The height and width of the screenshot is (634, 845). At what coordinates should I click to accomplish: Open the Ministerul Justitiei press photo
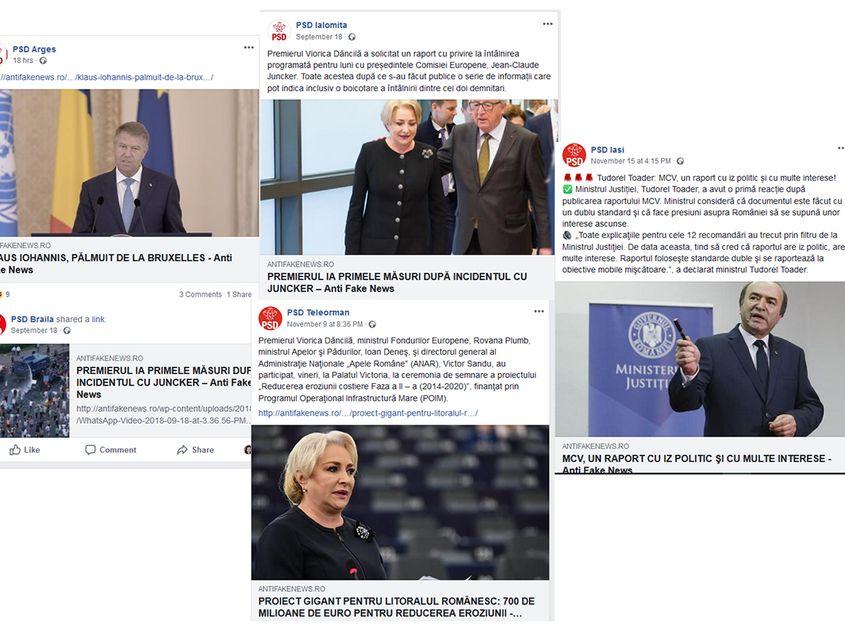pos(700,359)
